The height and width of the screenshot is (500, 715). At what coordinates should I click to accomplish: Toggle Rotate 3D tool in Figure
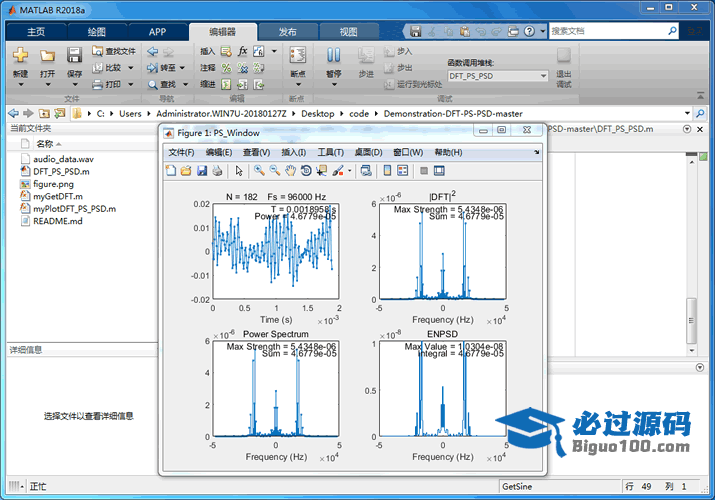point(306,171)
